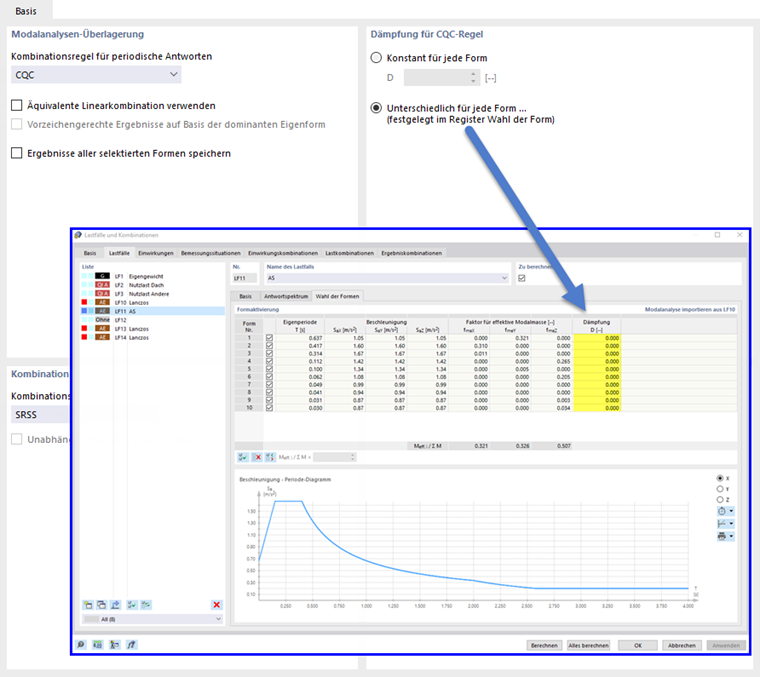
Task: Select the Z direction radio button for the diagram
Action: (x=720, y=500)
